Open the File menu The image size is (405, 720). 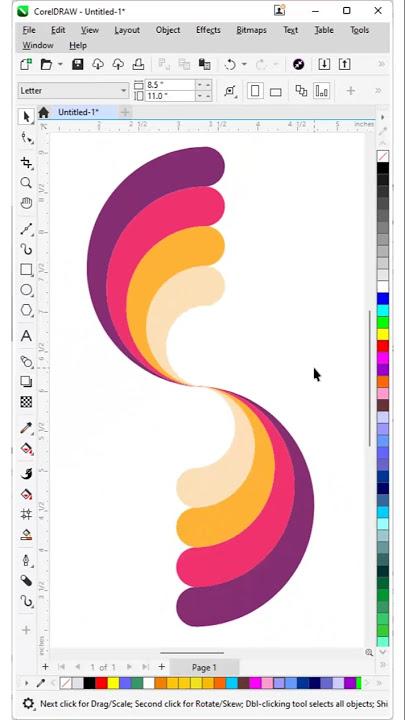tap(29, 30)
